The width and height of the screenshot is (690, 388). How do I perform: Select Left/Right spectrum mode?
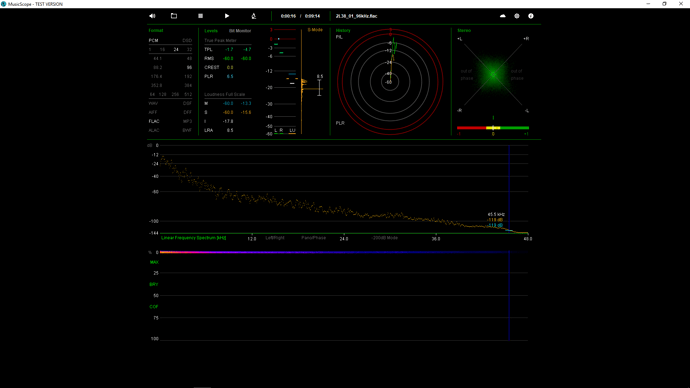275,238
